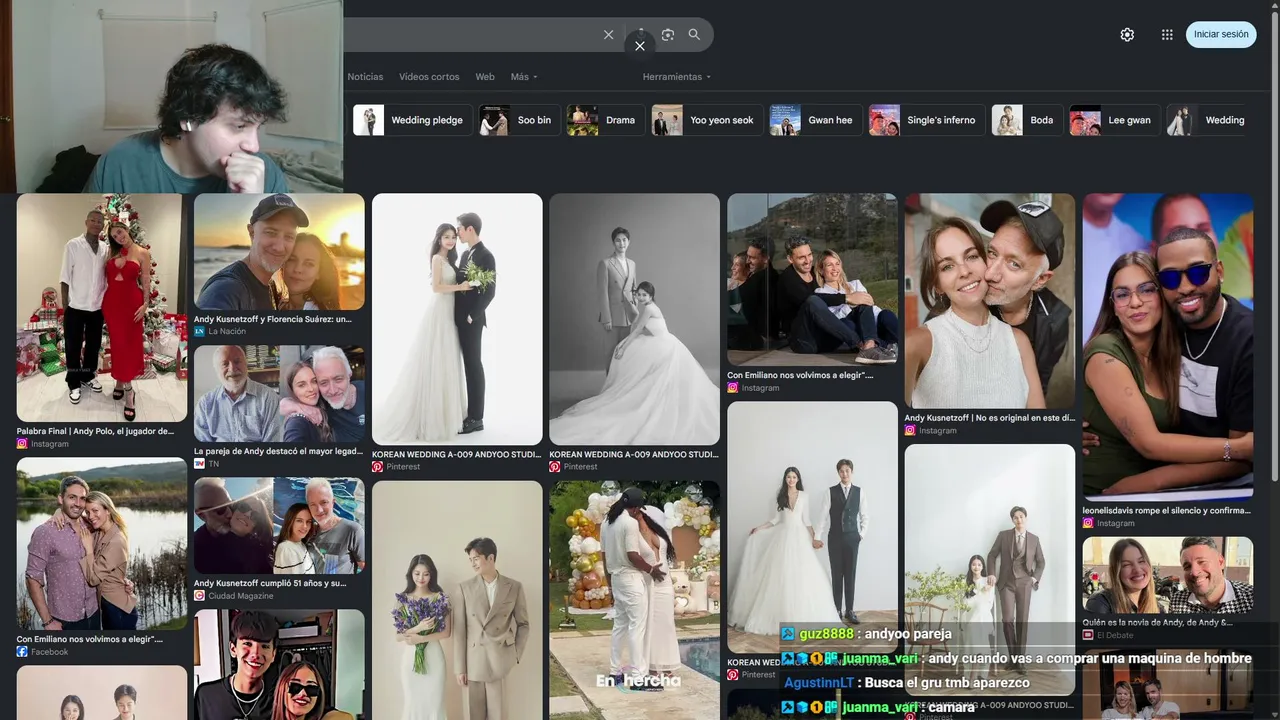Click leonelisdavis rompe el silencio caption
Viewport: 1280px width, 720px height.
1167,510
